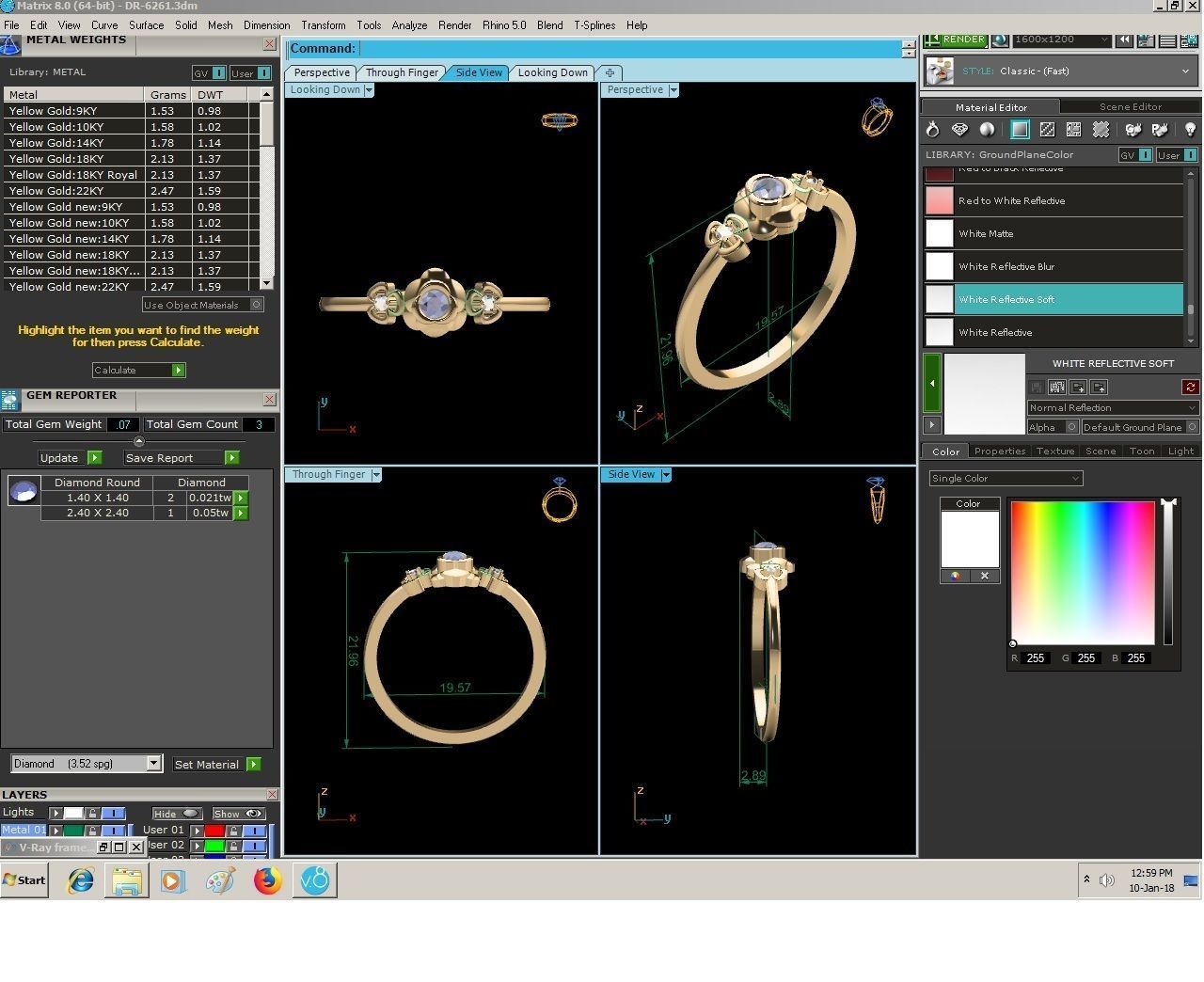Toggle Use Object Materials option
This screenshot has width=1204, height=982.
(257, 305)
